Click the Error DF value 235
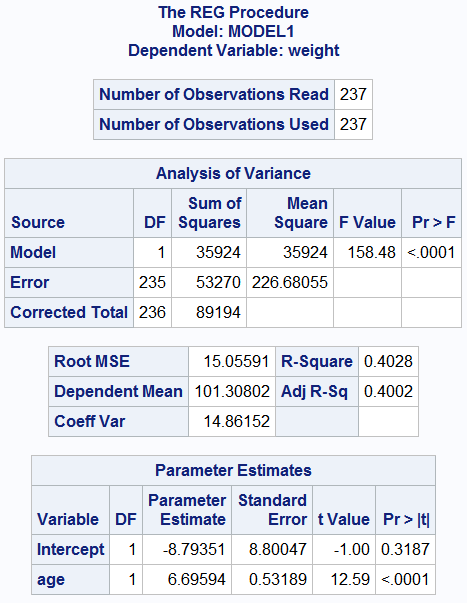This screenshot has width=467, height=603. [152, 282]
